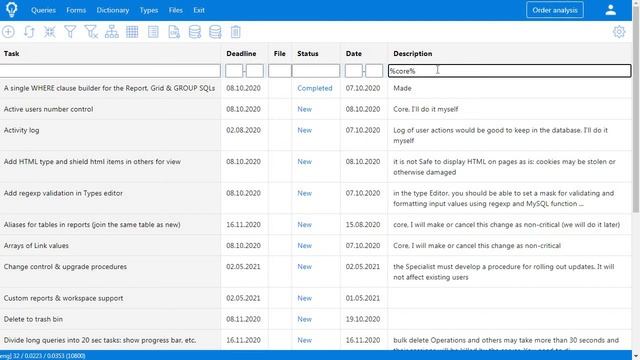Click the collapse arrows toolbar icon
The height and width of the screenshot is (360, 640).
coord(50,32)
